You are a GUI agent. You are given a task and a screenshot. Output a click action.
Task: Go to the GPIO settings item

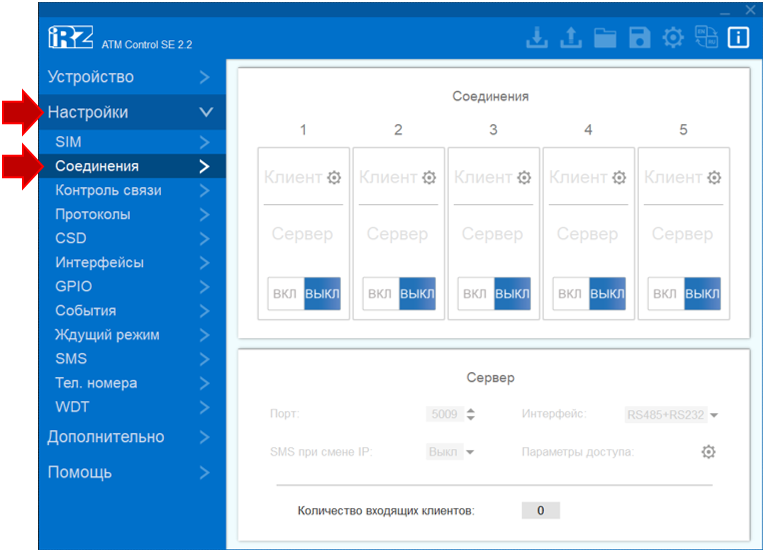pyautogui.click(x=73, y=286)
